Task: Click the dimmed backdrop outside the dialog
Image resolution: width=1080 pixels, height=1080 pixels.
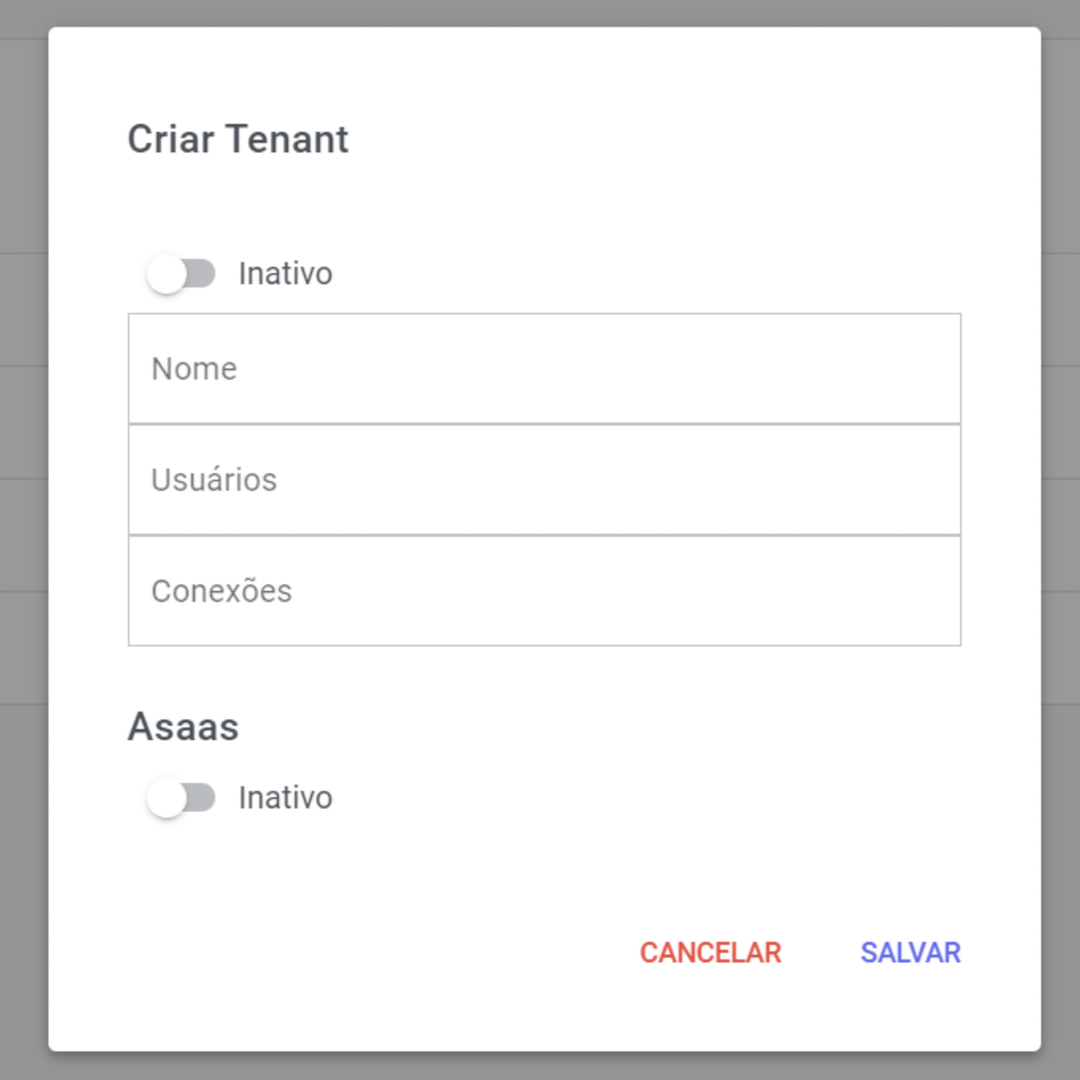Action: (x=23, y=540)
